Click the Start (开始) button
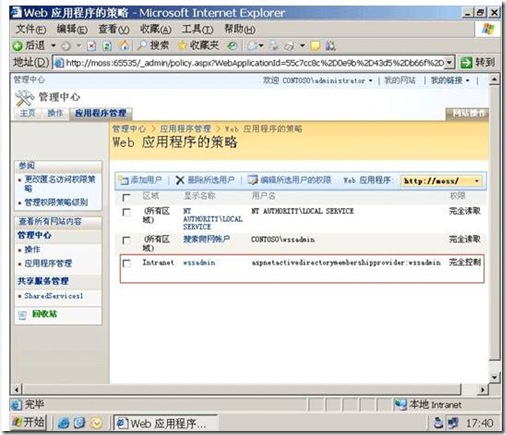Viewport: 506px width, 435px height. pos(28,423)
